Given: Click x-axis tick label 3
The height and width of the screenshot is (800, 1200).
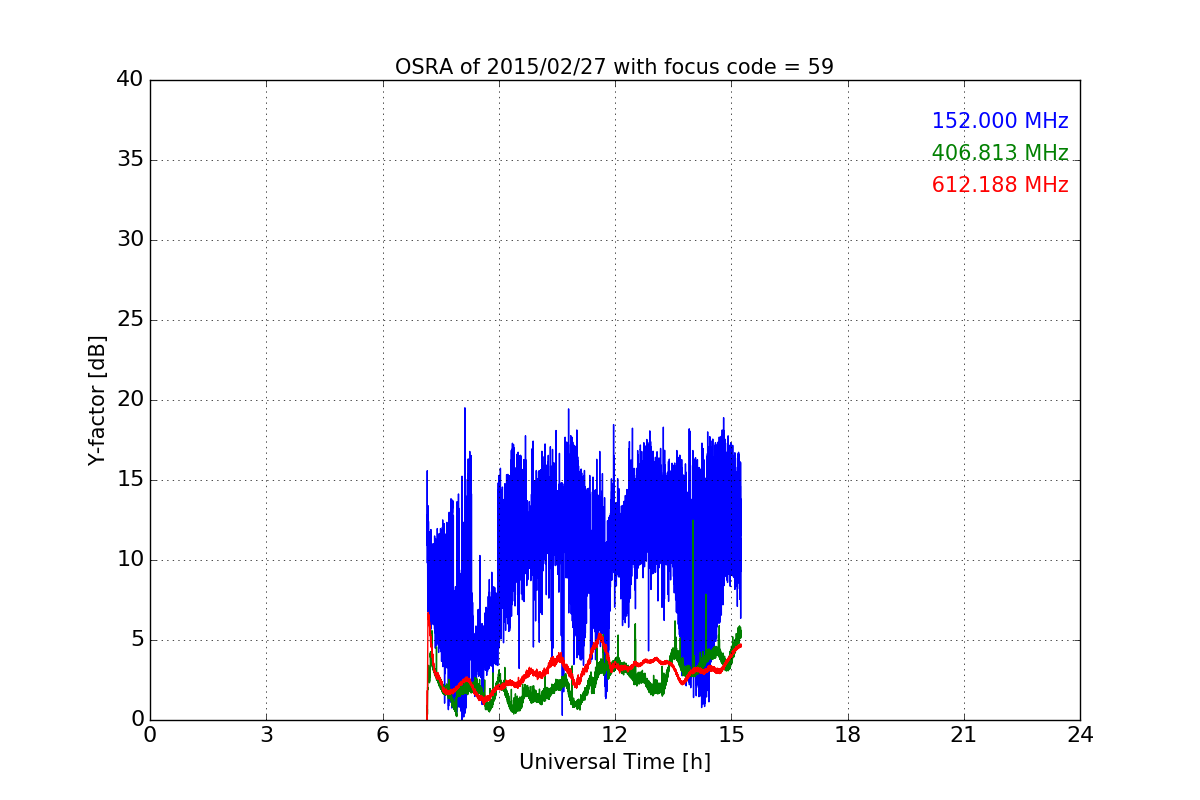Looking at the screenshot, I should [266, 735].
